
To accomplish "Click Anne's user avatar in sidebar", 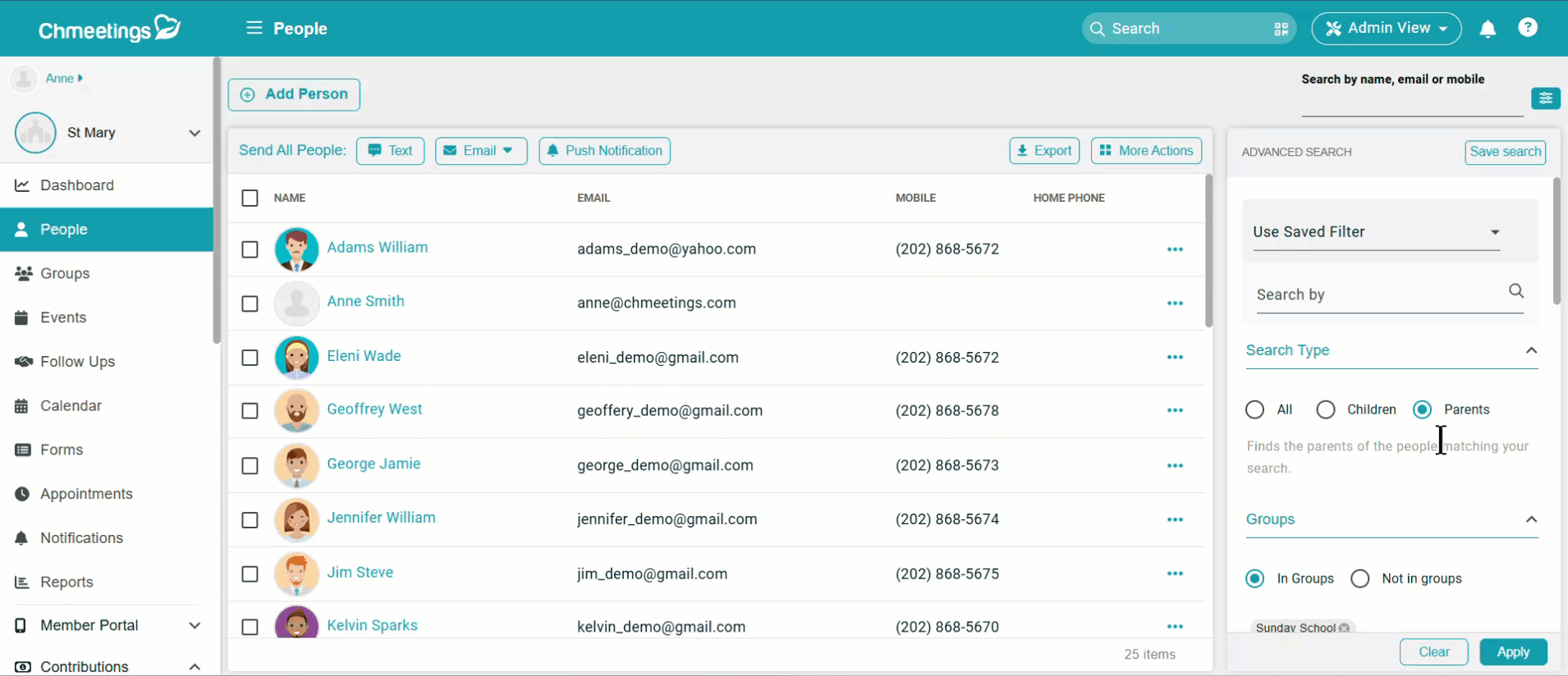I will tap(24, 79).
